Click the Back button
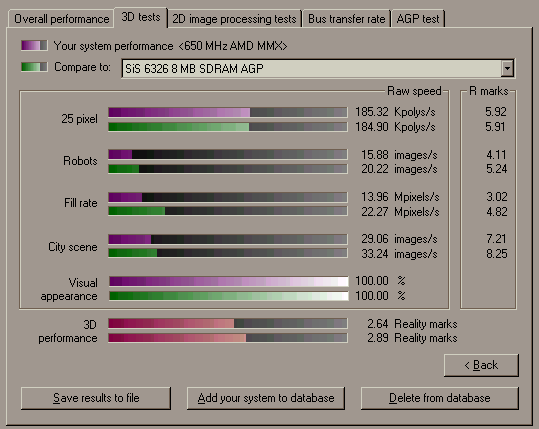Viewport: 539px width, 429px height. [x=481, y=365]
